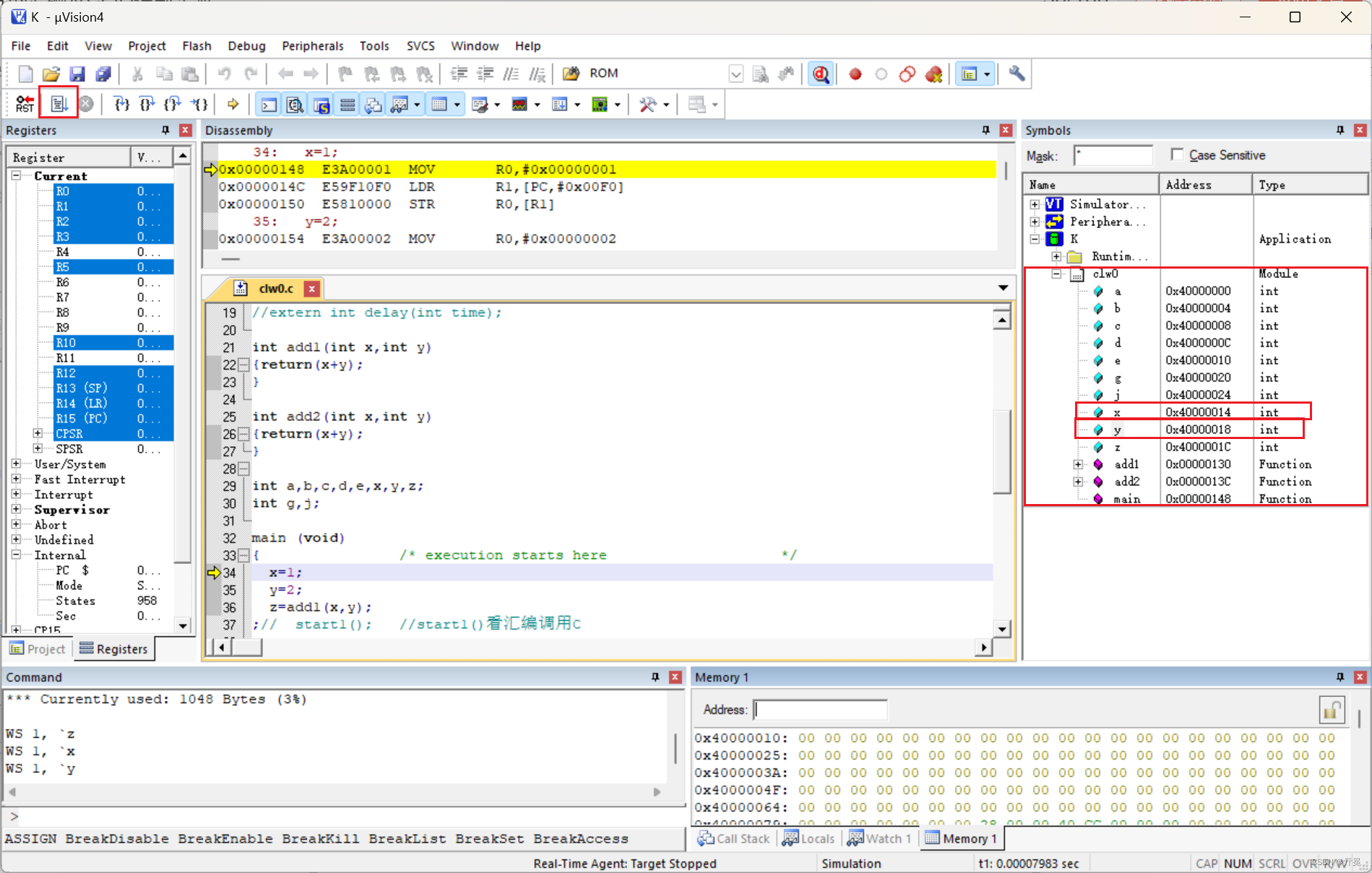Click the editor vertical scrollbar thumb

click(x=1001, y=451)
